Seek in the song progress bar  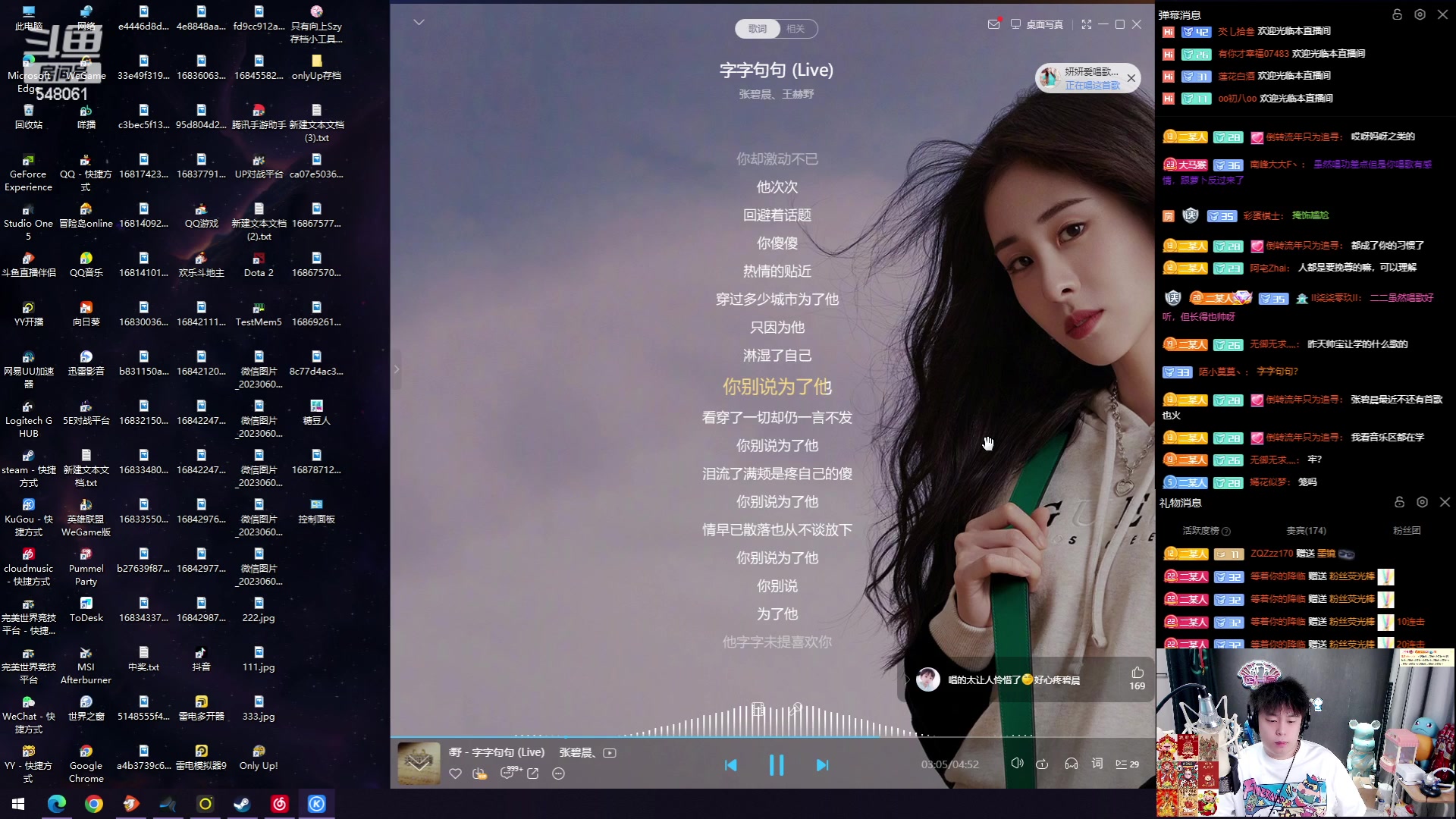772,736
